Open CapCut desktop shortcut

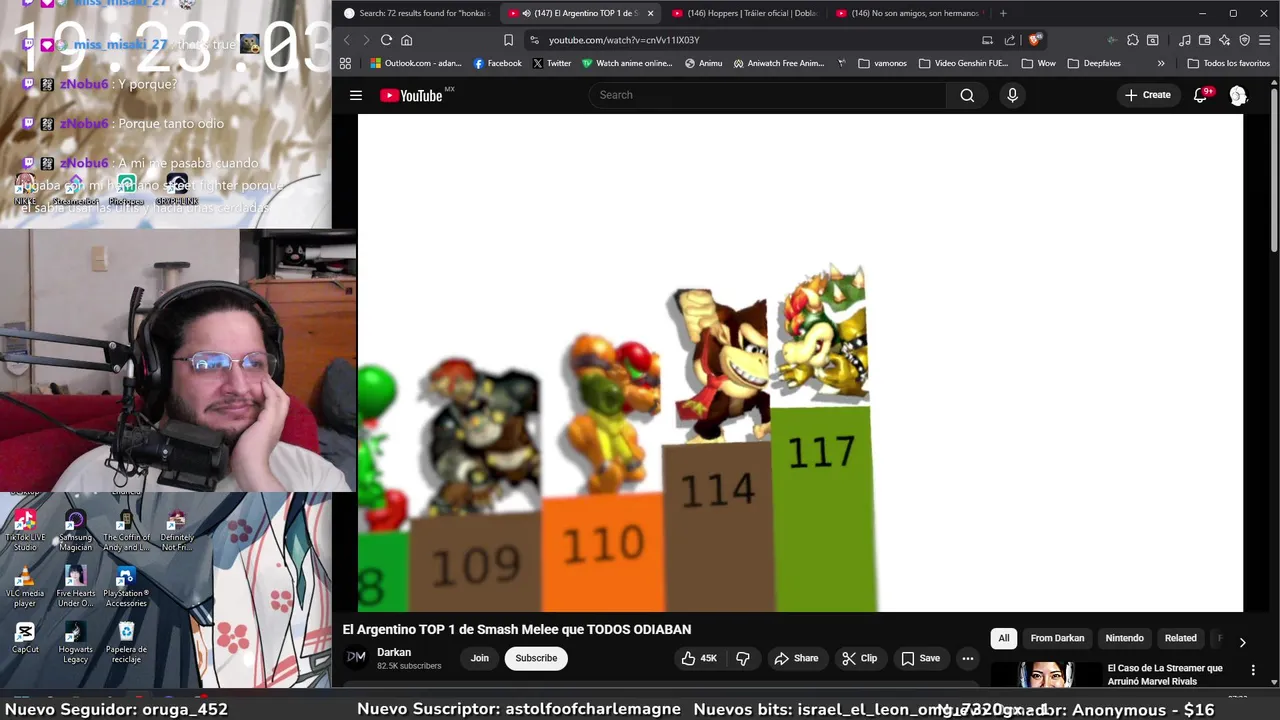[25, 638]
